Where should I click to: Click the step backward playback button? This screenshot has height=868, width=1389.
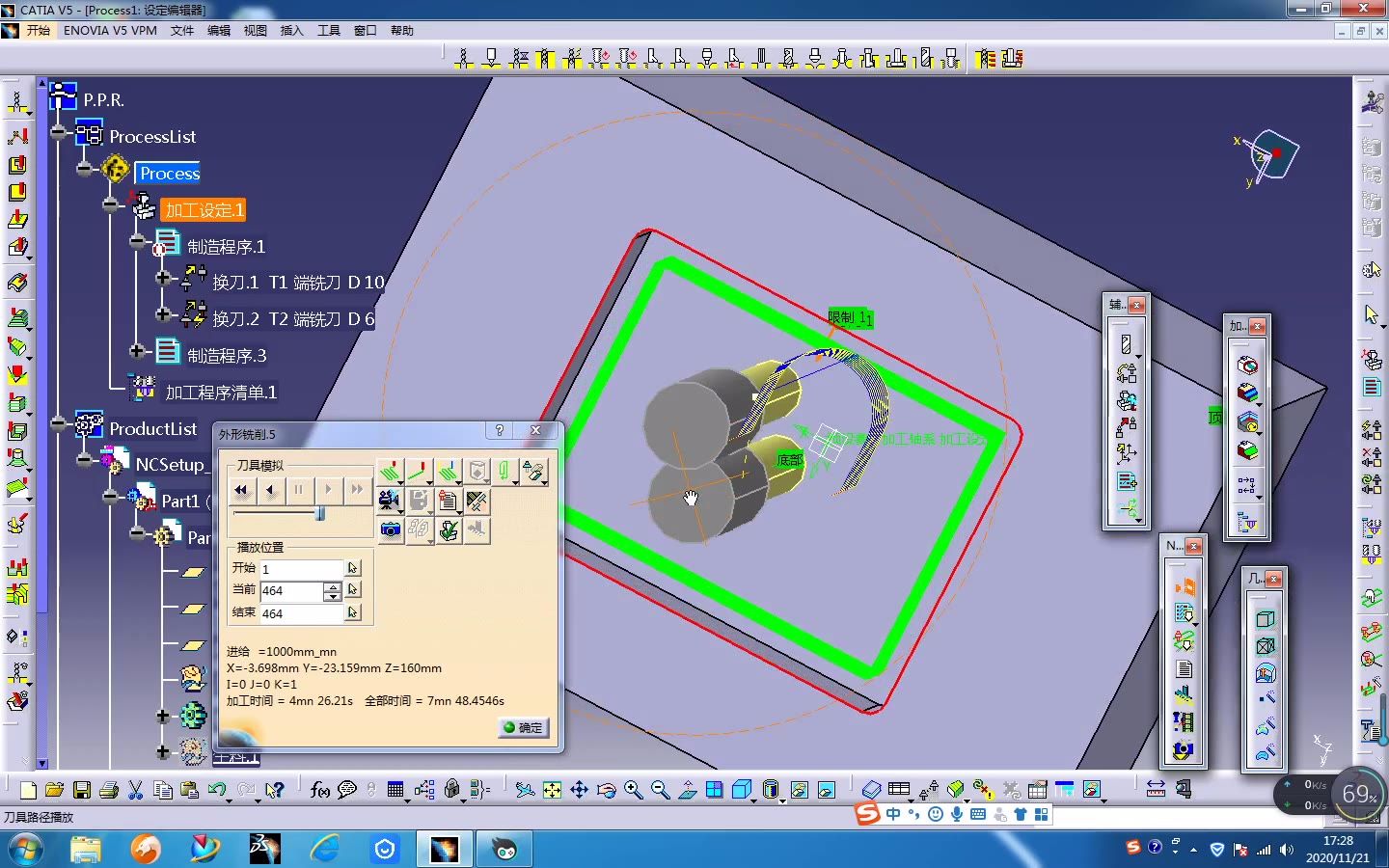pos(270,490)
